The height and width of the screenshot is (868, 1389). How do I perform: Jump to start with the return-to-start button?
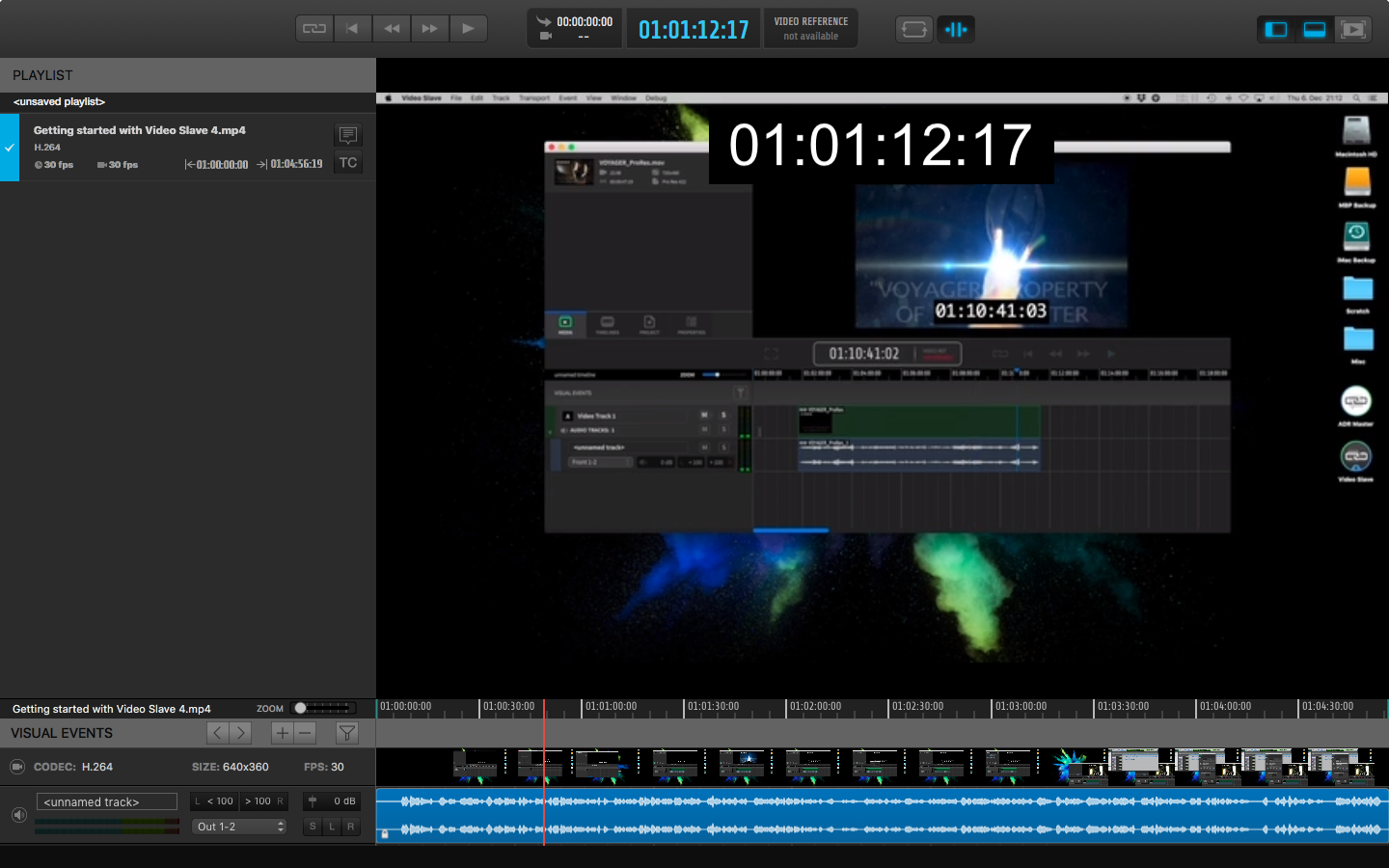pyautogui.click(x=352, y=28)
